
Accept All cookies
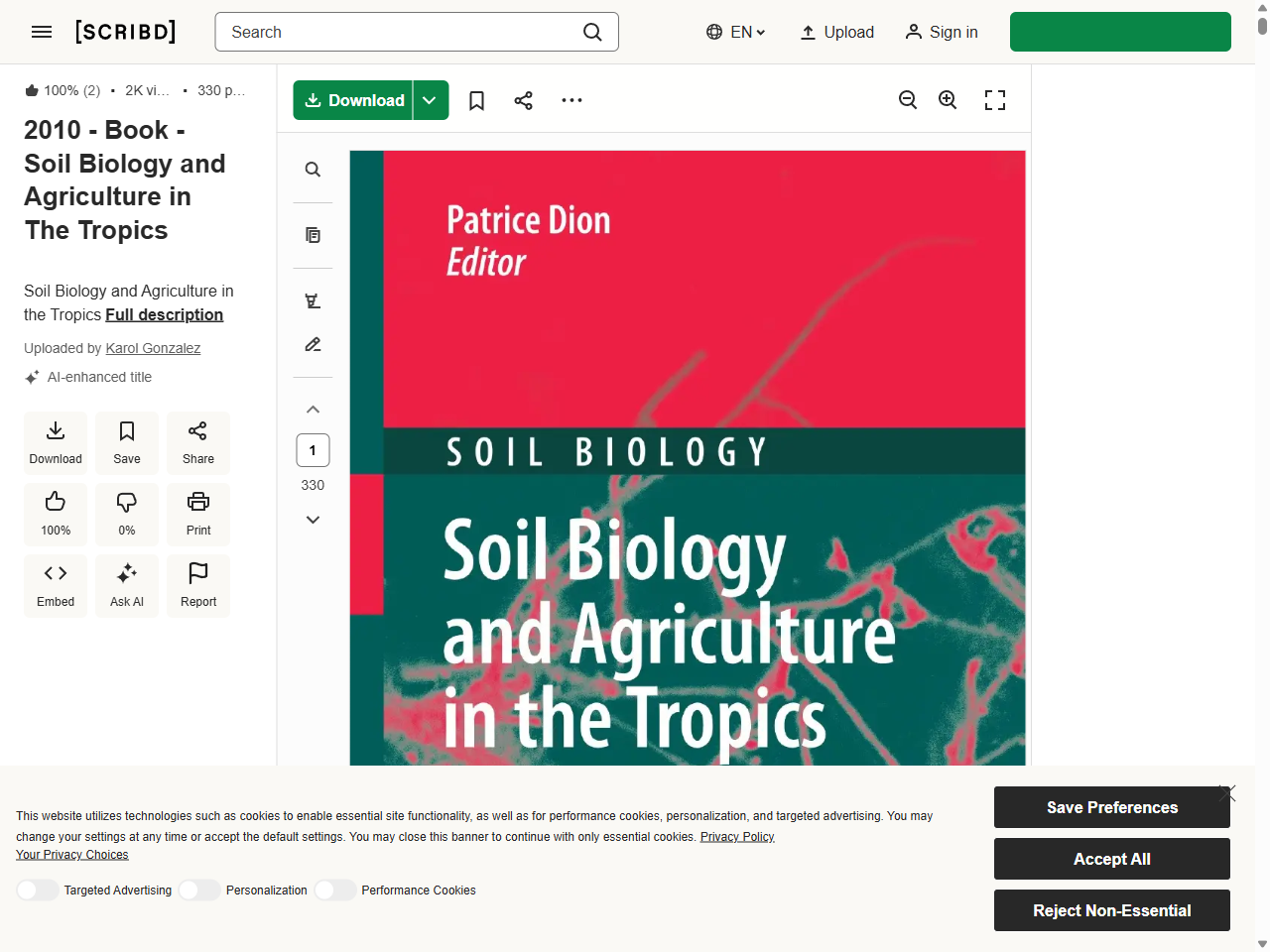(x=1111, y=858)
